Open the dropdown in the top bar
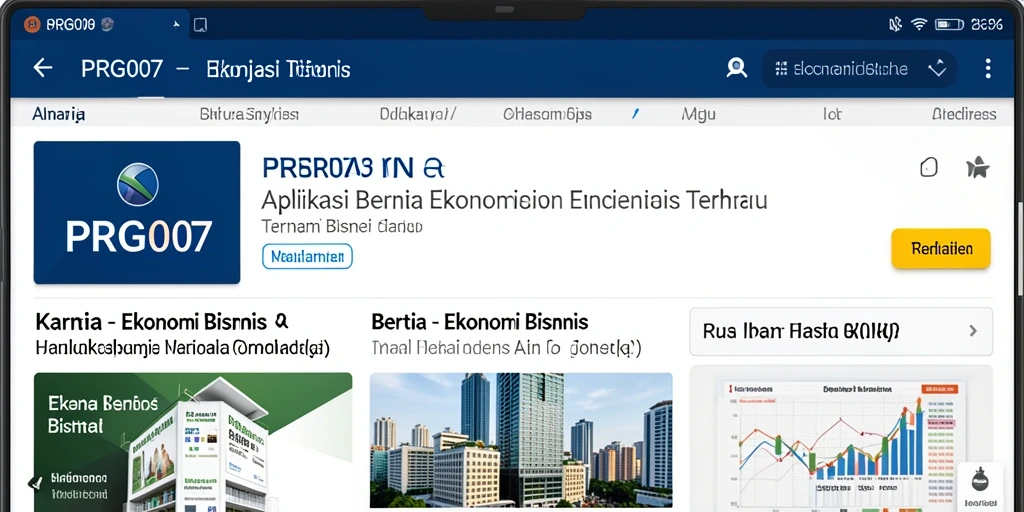Screen dimensions: 1024x512 click(x=859, y=69)
